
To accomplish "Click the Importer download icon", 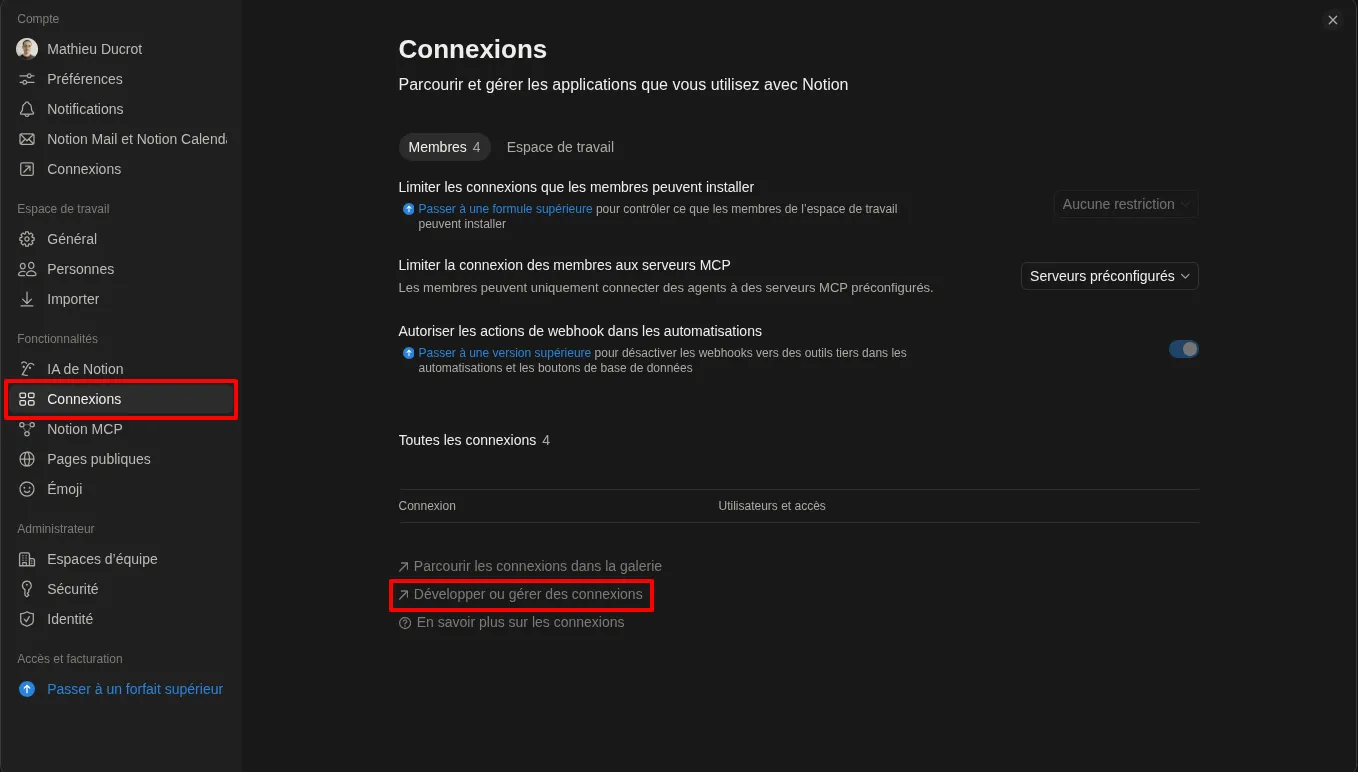I will pos(27,299).
